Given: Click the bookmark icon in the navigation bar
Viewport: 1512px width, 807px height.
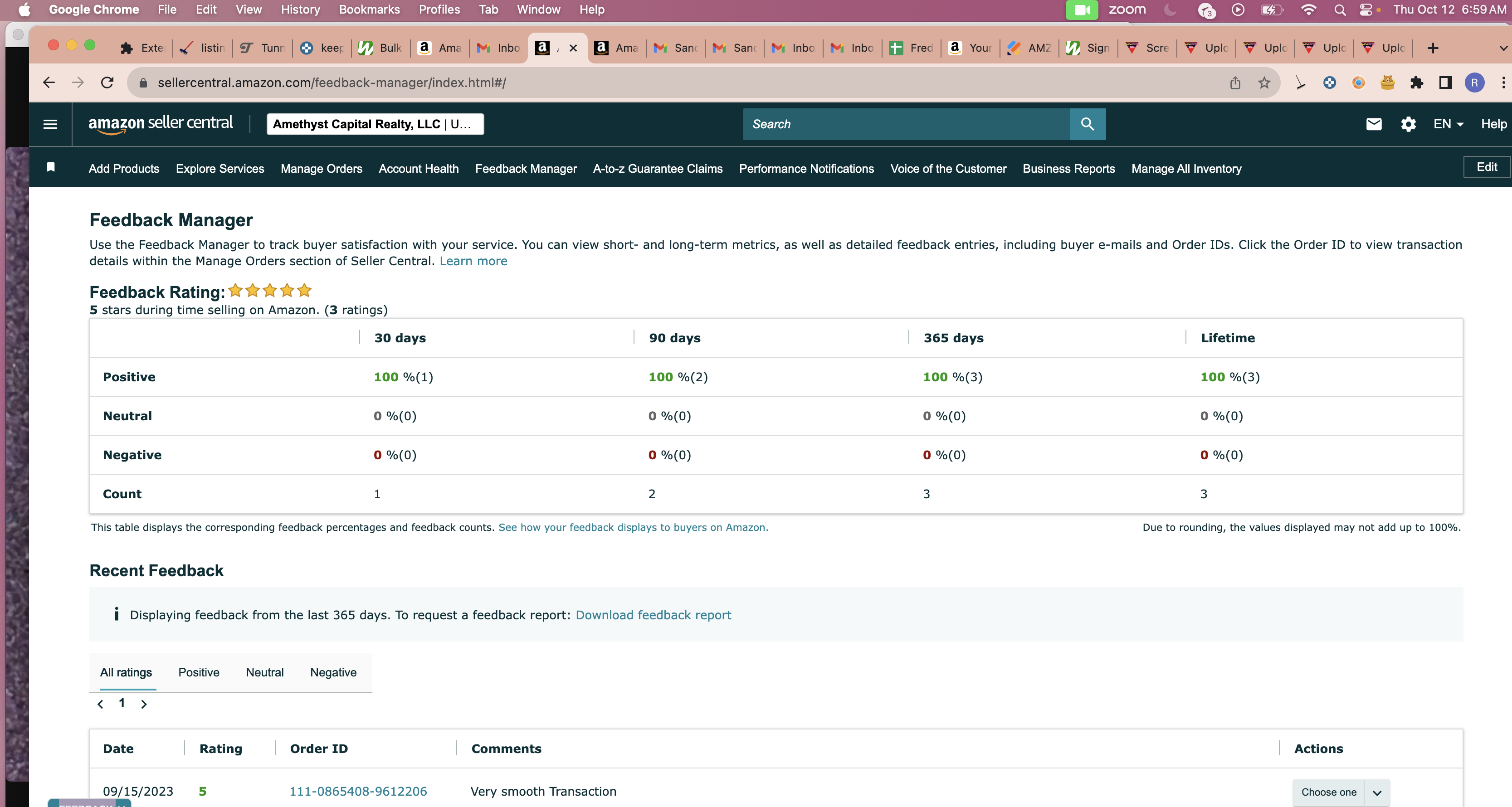Looking at the screenshot, I should click(51, 167).
